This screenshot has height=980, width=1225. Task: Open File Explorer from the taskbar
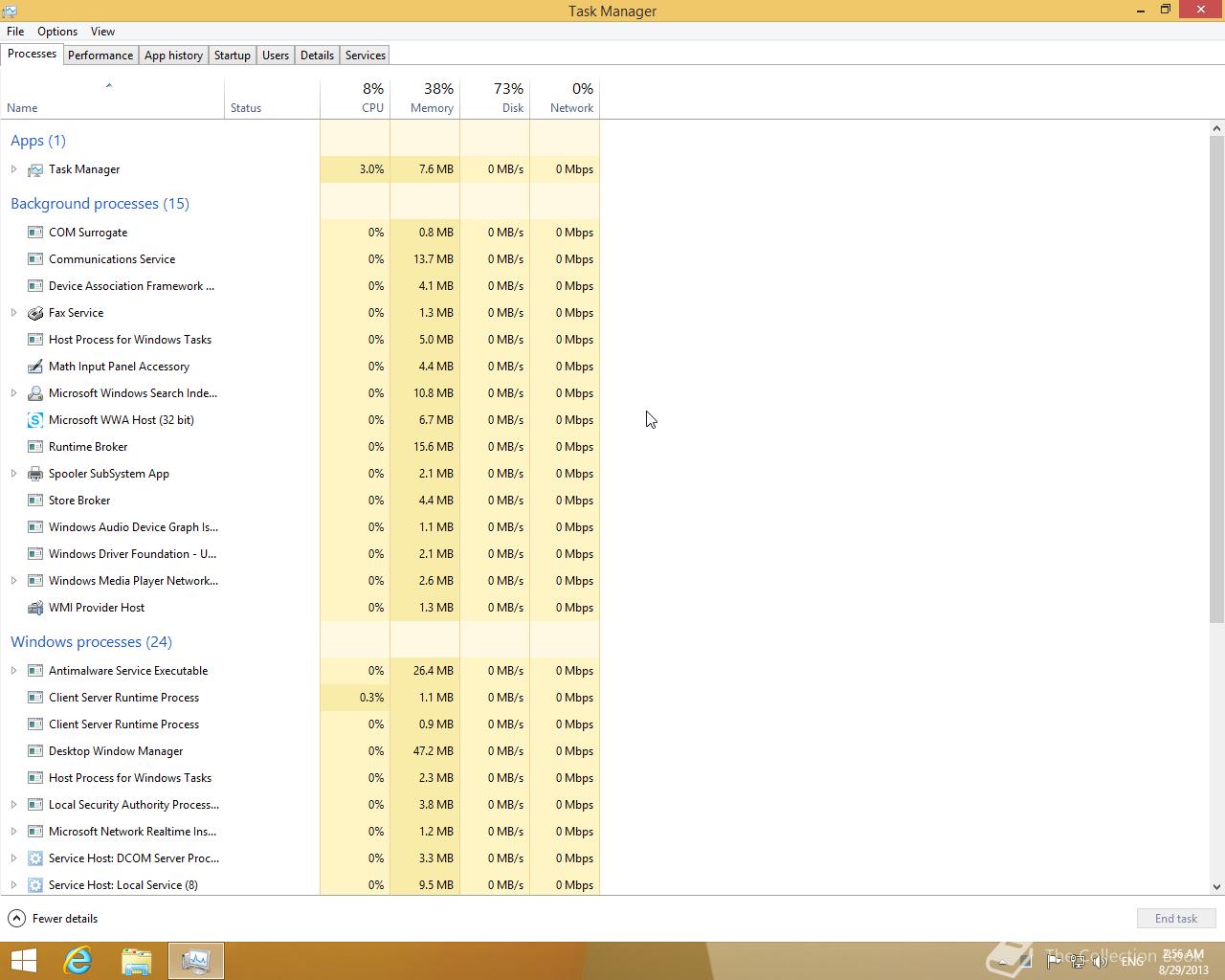137,961
